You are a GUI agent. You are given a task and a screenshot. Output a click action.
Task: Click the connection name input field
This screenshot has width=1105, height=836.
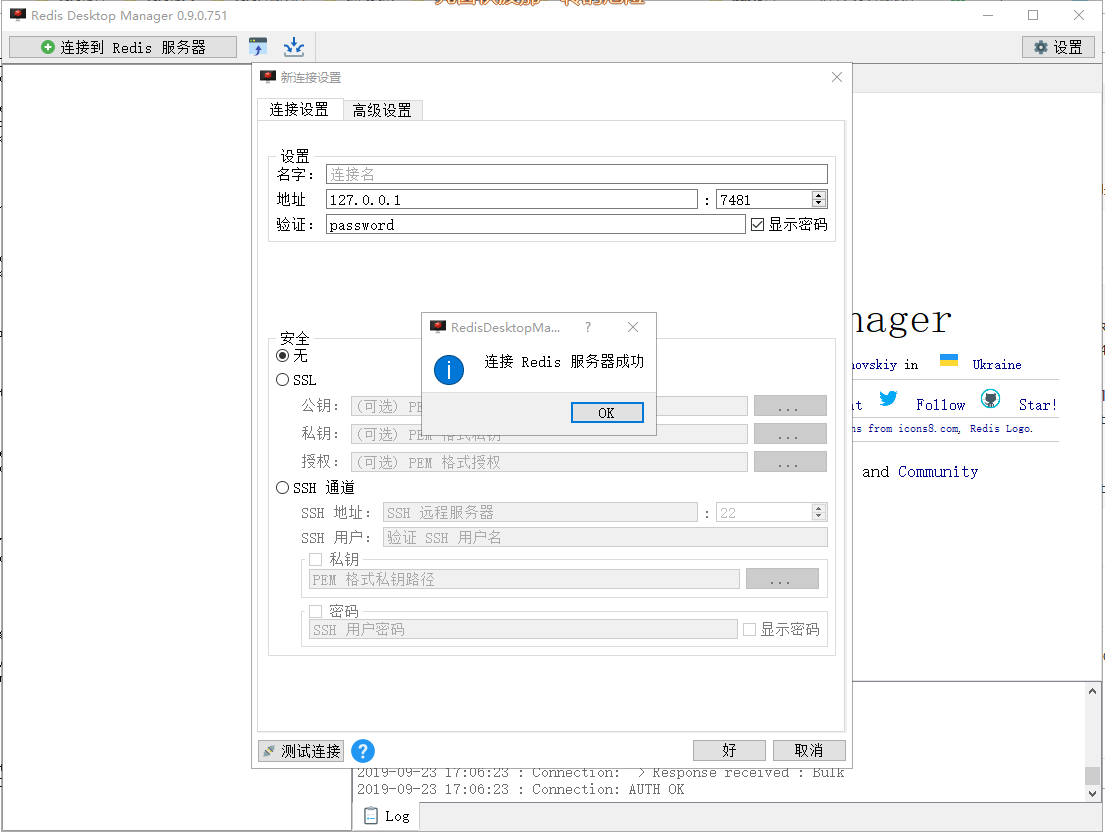(x=576, y=174)
